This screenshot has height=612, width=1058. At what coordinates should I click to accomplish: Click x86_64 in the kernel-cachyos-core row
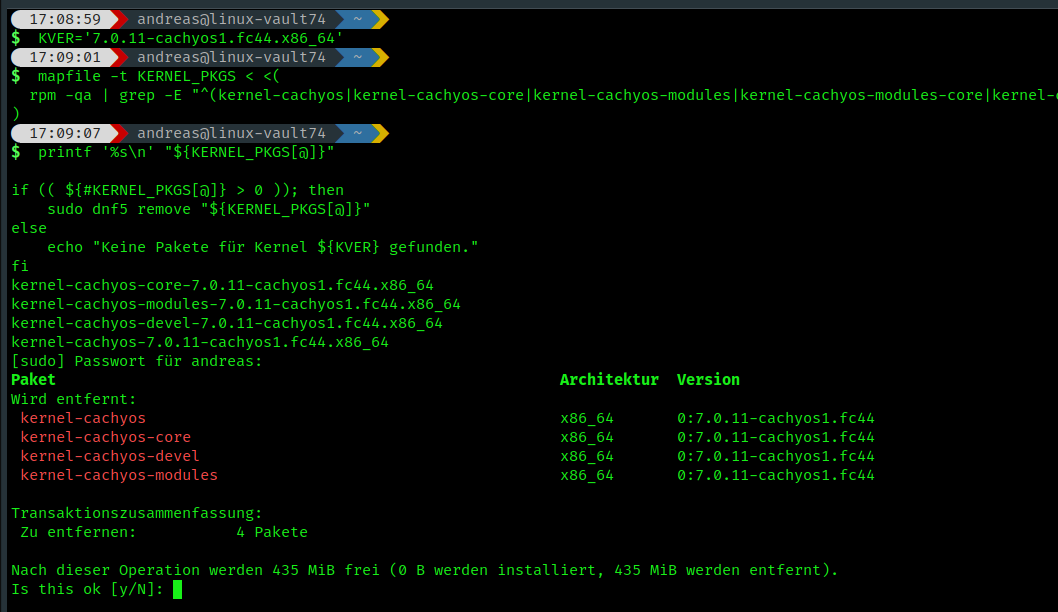pyautogui.click(x=587, y=437)
